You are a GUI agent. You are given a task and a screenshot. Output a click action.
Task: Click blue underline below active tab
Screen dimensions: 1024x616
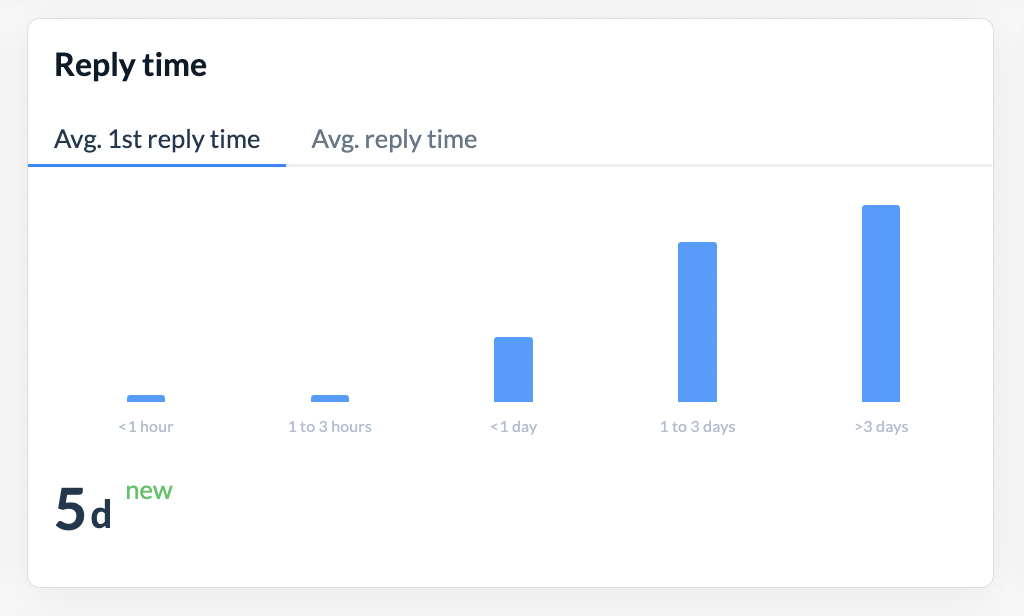point(157,164)
